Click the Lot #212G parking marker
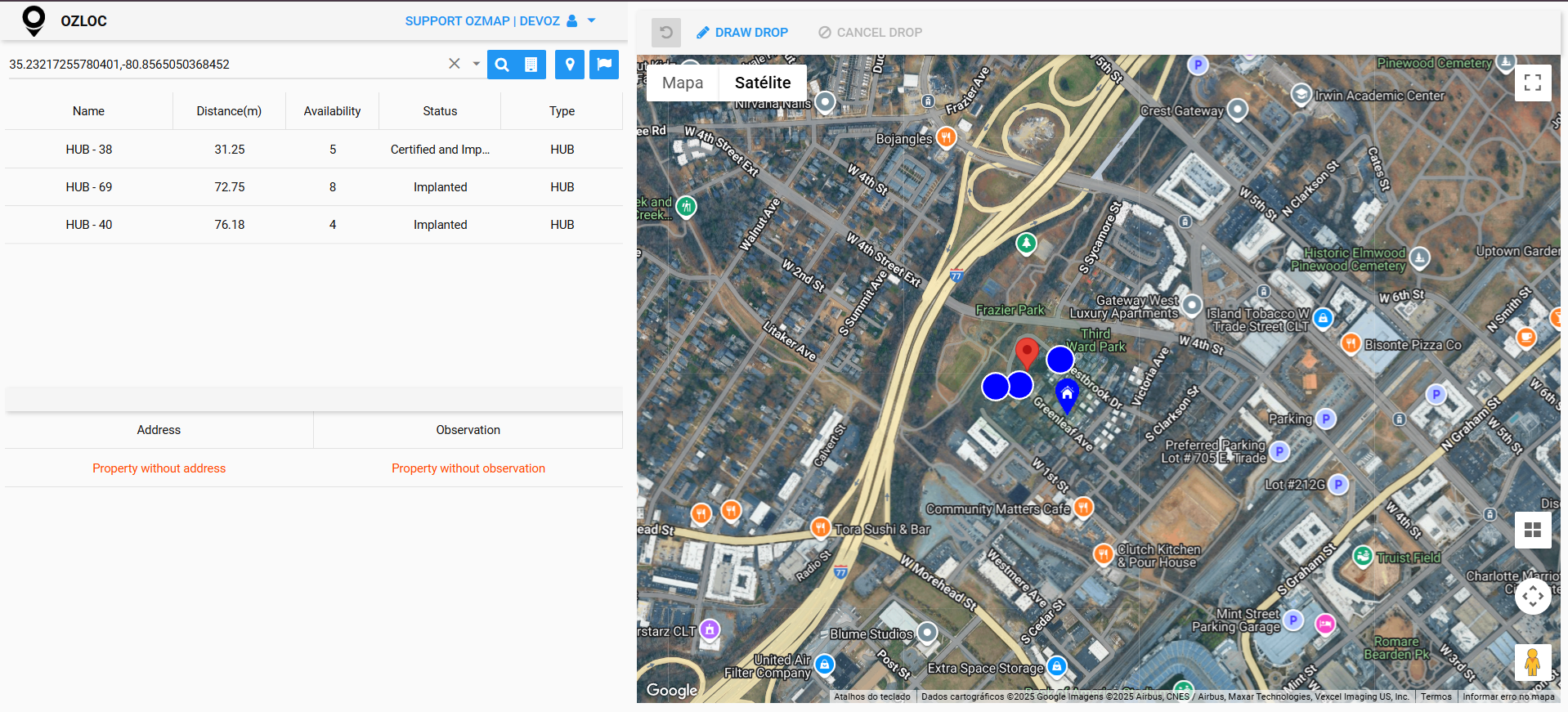Viewport: 1568px width, 712px height. coord(1338,484)
